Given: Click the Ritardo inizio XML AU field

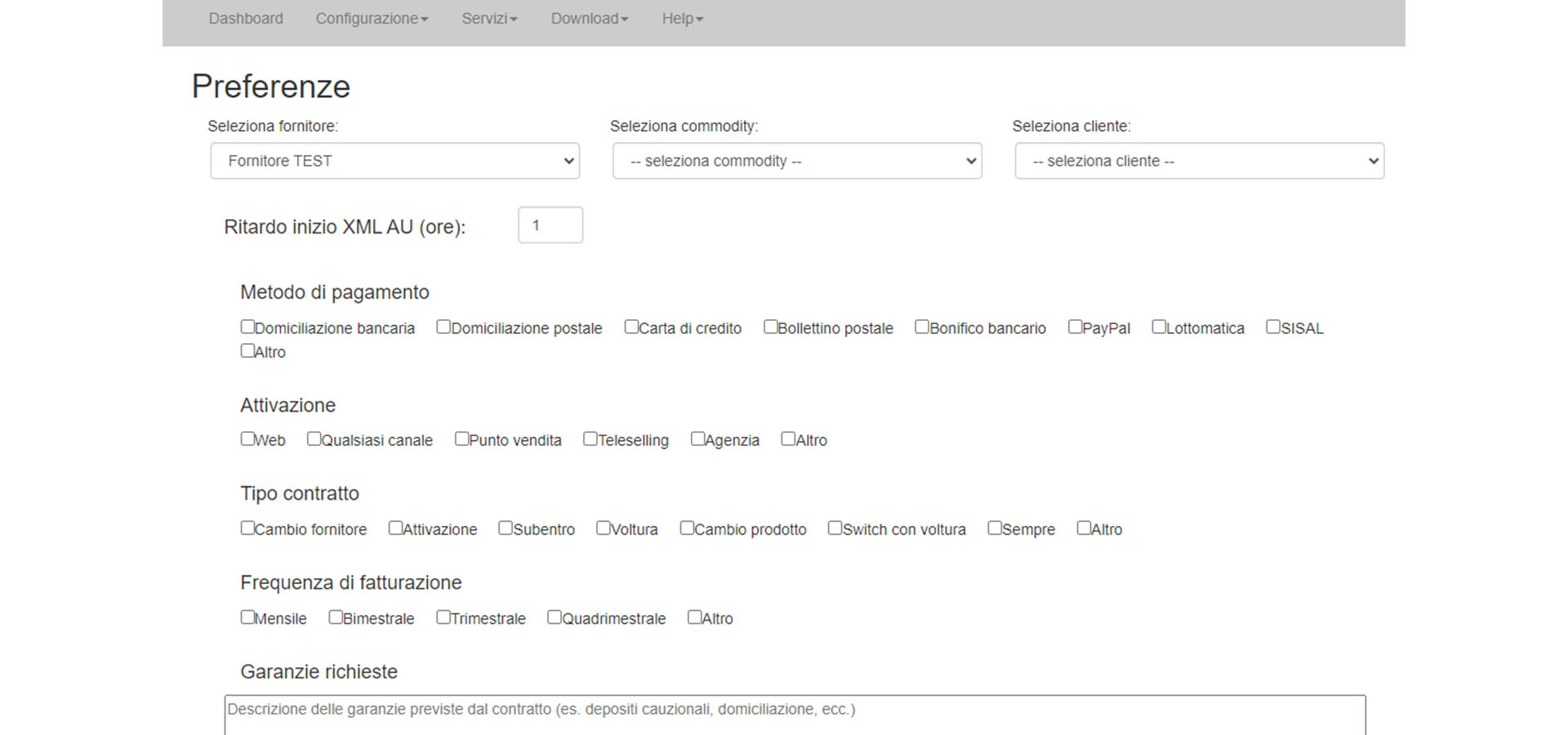Looking at the screenshot, I should pos(550,225).
